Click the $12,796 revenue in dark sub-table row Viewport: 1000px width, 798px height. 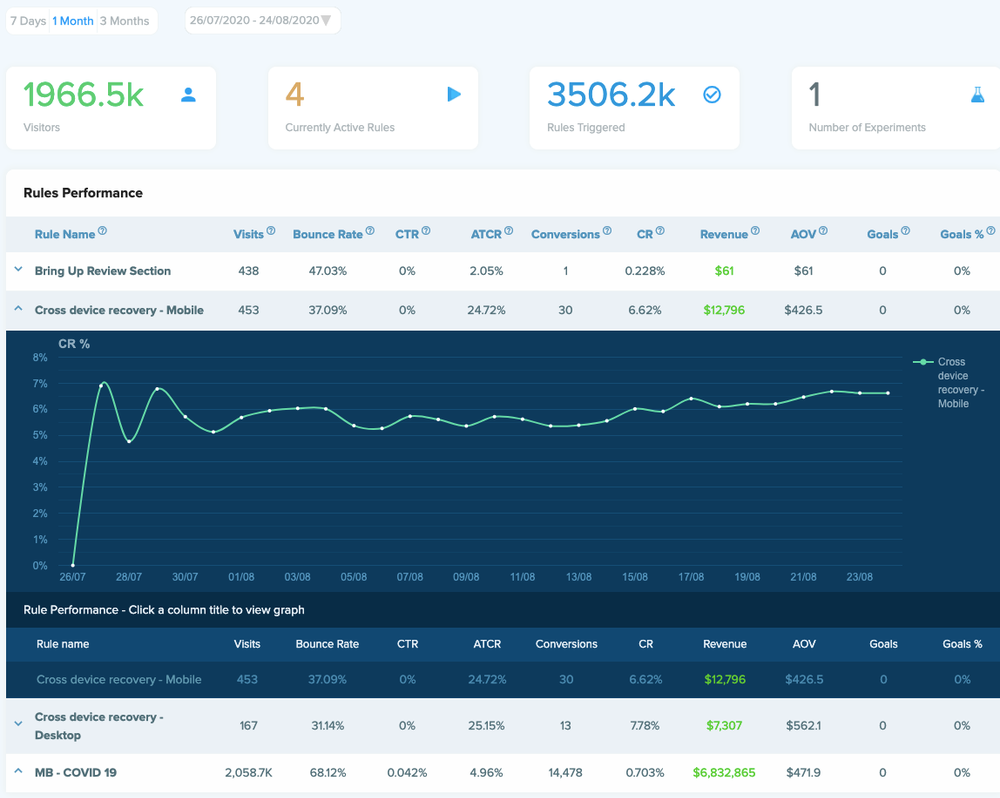(x=724, y=679)
